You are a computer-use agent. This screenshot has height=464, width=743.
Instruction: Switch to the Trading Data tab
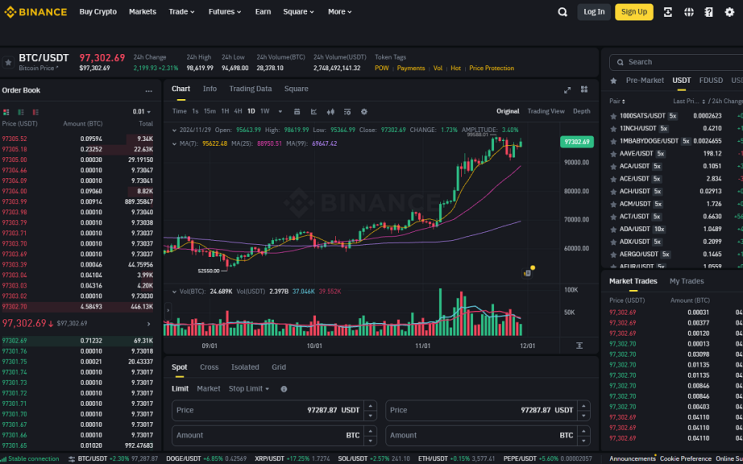(251, 89)
